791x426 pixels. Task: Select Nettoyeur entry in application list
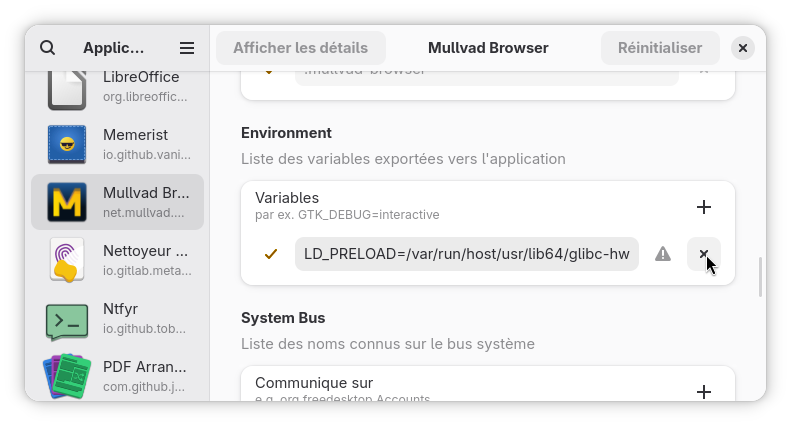coord(118,260)
